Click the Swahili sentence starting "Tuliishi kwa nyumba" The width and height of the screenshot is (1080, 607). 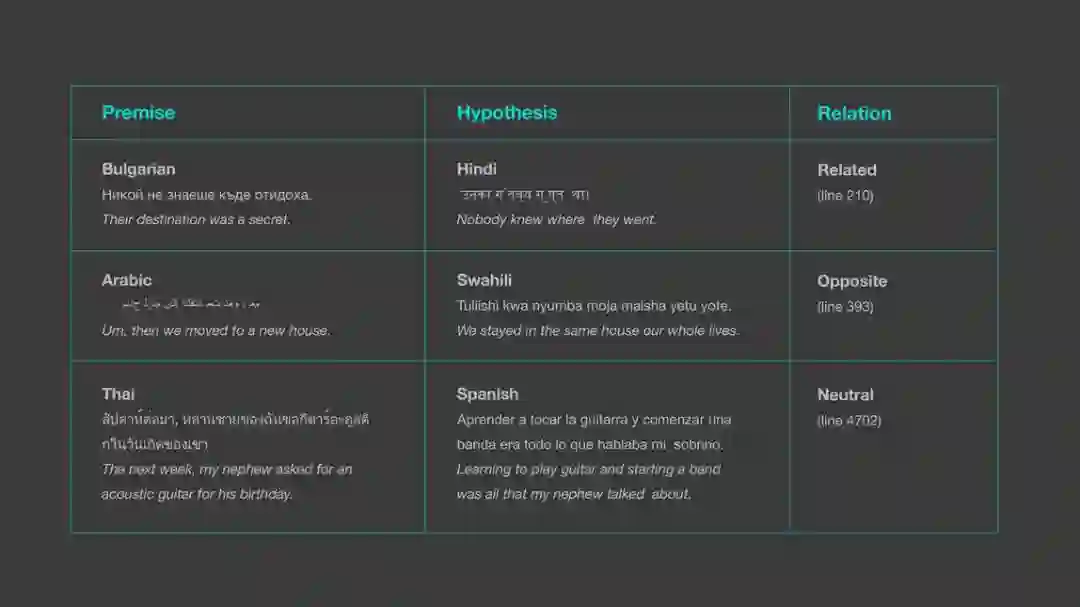593,306
